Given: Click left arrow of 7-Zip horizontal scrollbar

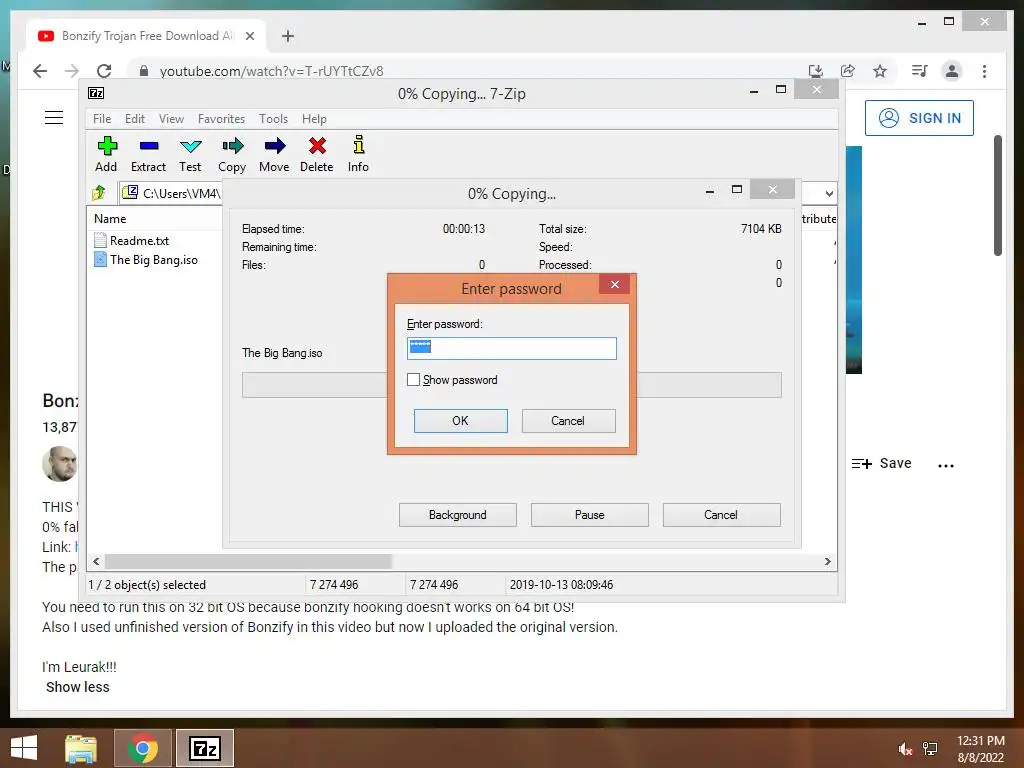Looking at the screenshot, I should point(97,562).
